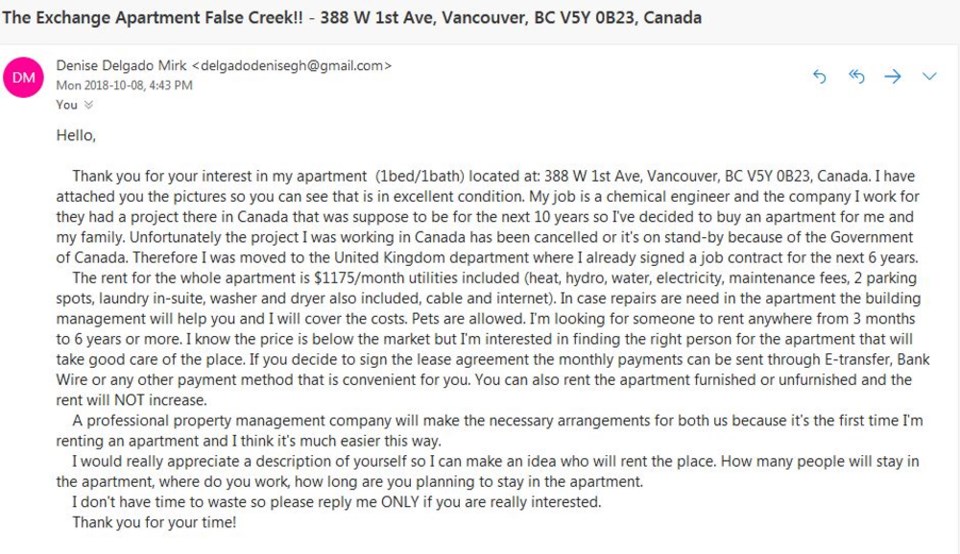Open the Denise Delgado Mirk sender name
The height and width of the screenshot is (554, 960).
tap(121, 66)
